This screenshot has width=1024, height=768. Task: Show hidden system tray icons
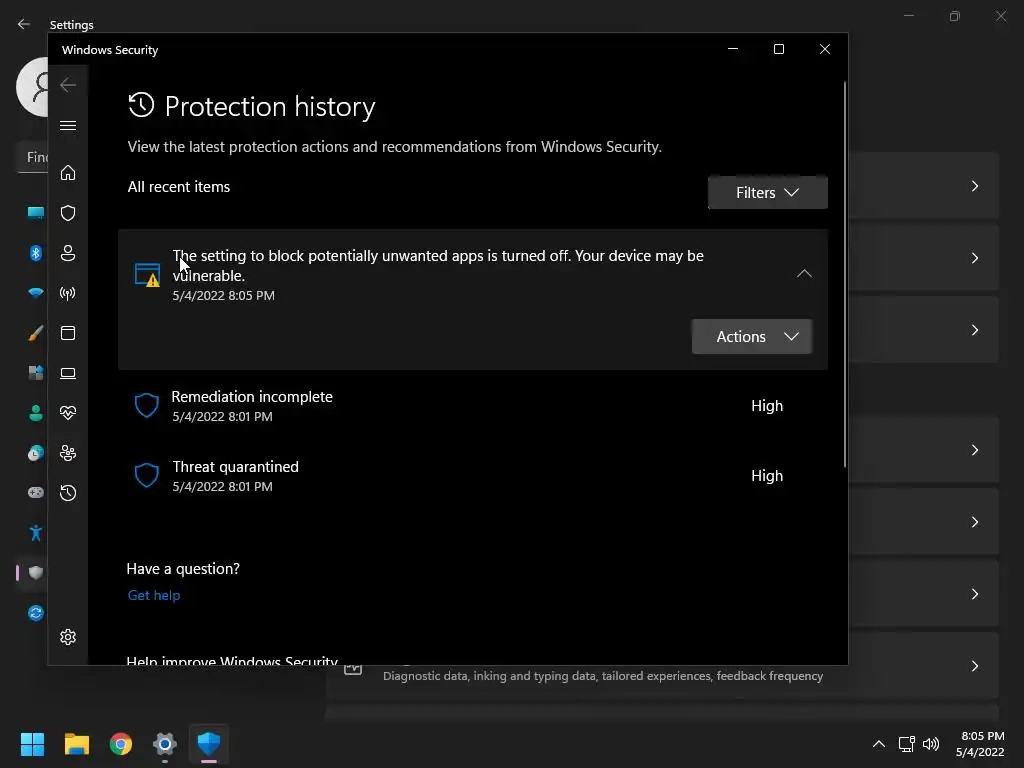coord(879,744)
